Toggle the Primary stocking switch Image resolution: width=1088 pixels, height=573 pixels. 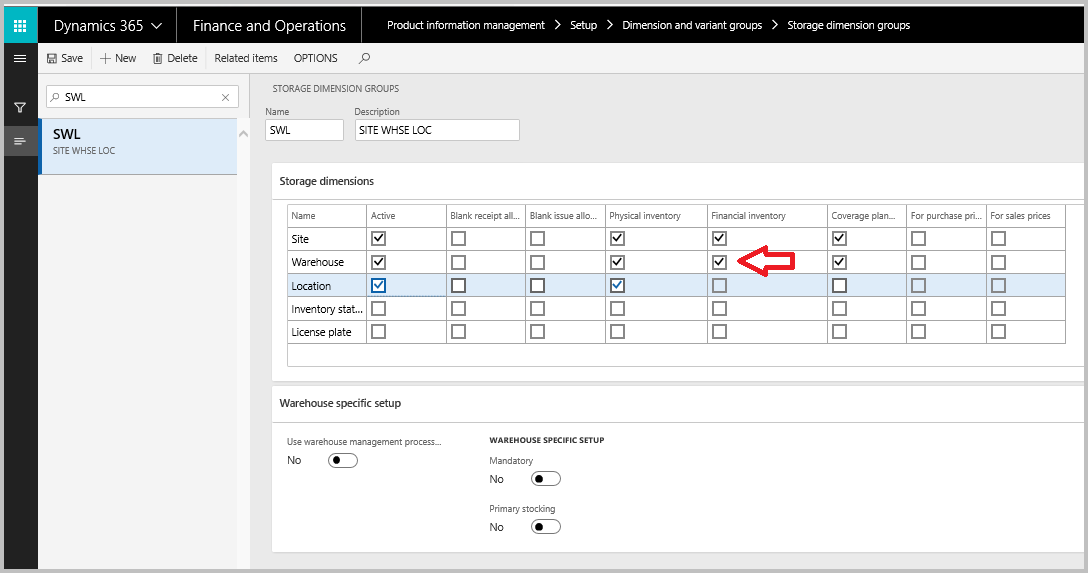click(545, 527)
